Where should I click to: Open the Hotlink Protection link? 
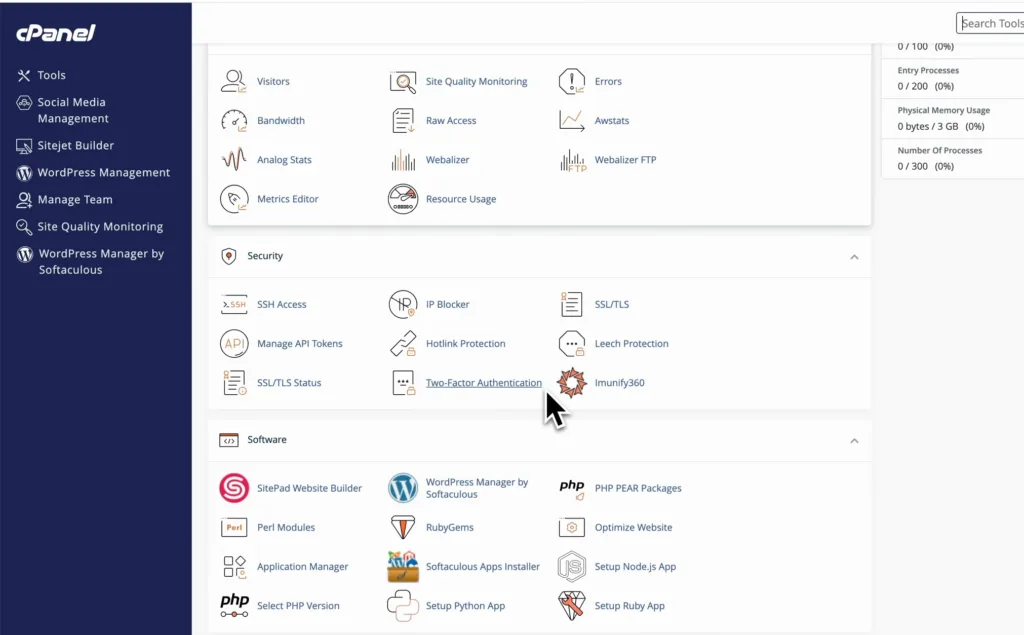coord(466,344)
